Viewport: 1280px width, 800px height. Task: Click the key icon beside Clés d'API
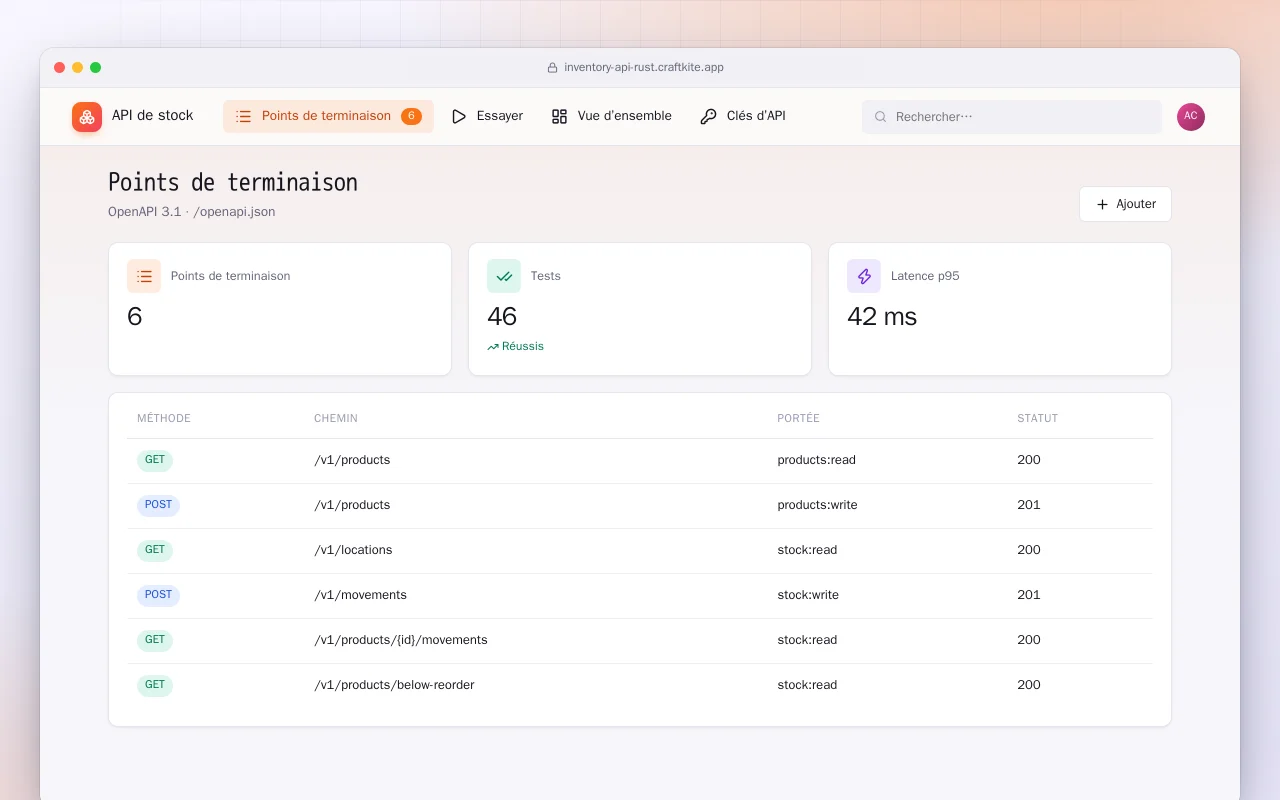point(708,117)
